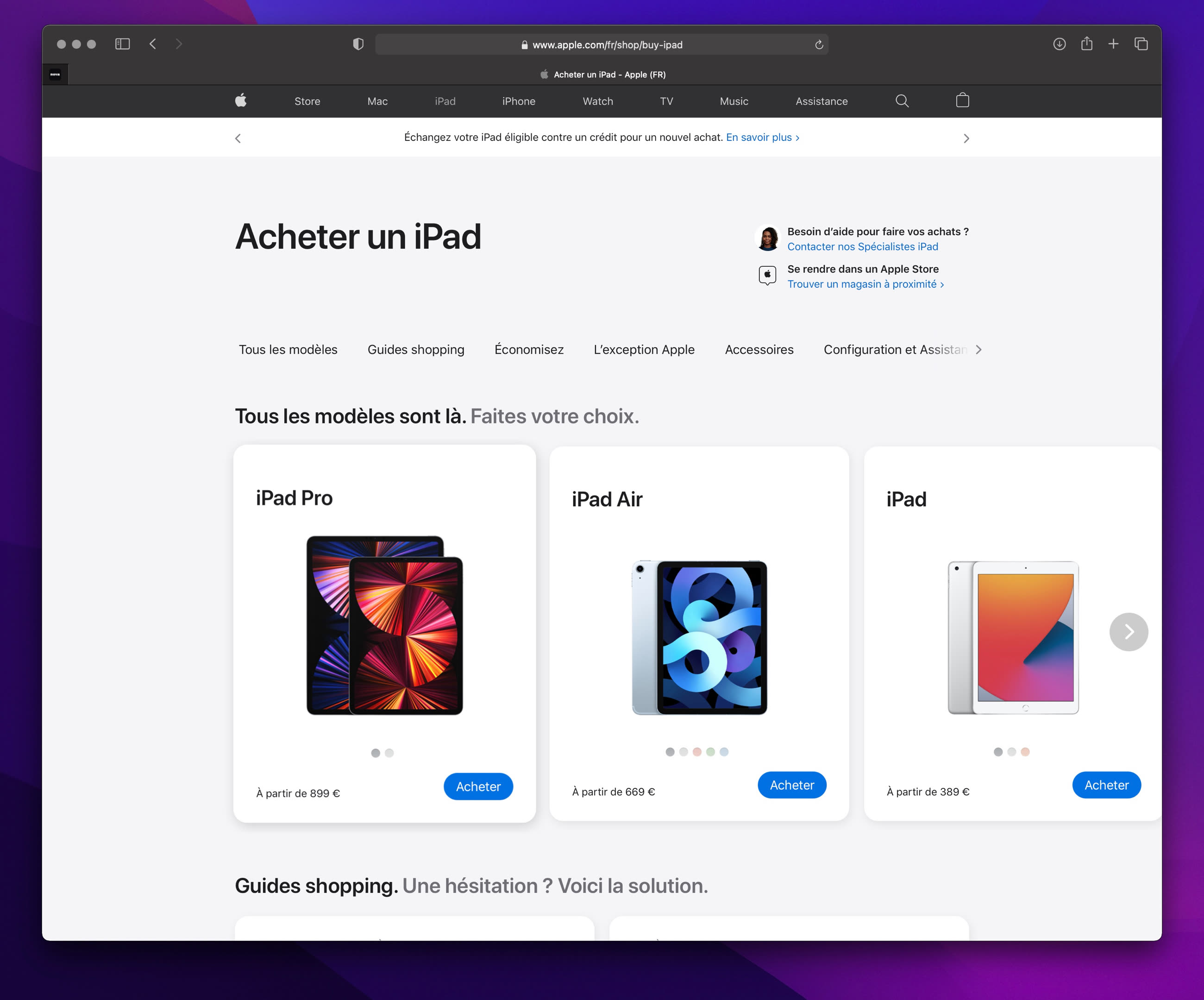Switch to Accessoires tab
The image size is (1204, 1000).
pyautogui.click(x=759, y=350)
